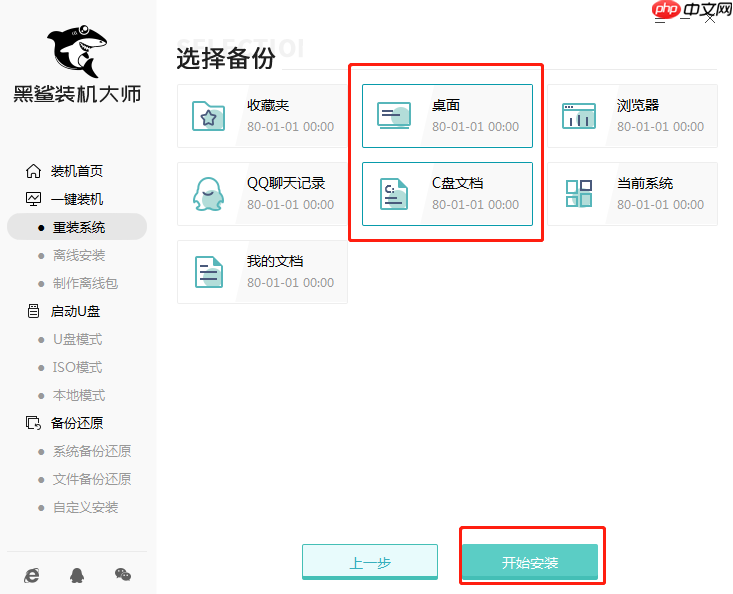Select 制作离线包 in the sidebar
The image size is (733, 594).
coord(86,283)
